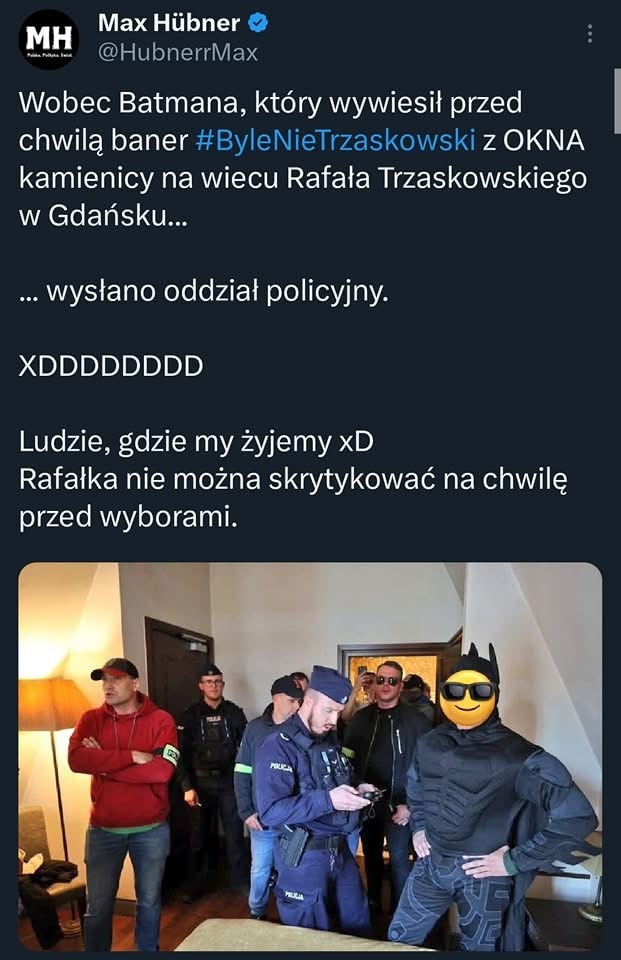Click the blue verified badge
This screenshot has width=621, height=960.
tap(258, 23)
